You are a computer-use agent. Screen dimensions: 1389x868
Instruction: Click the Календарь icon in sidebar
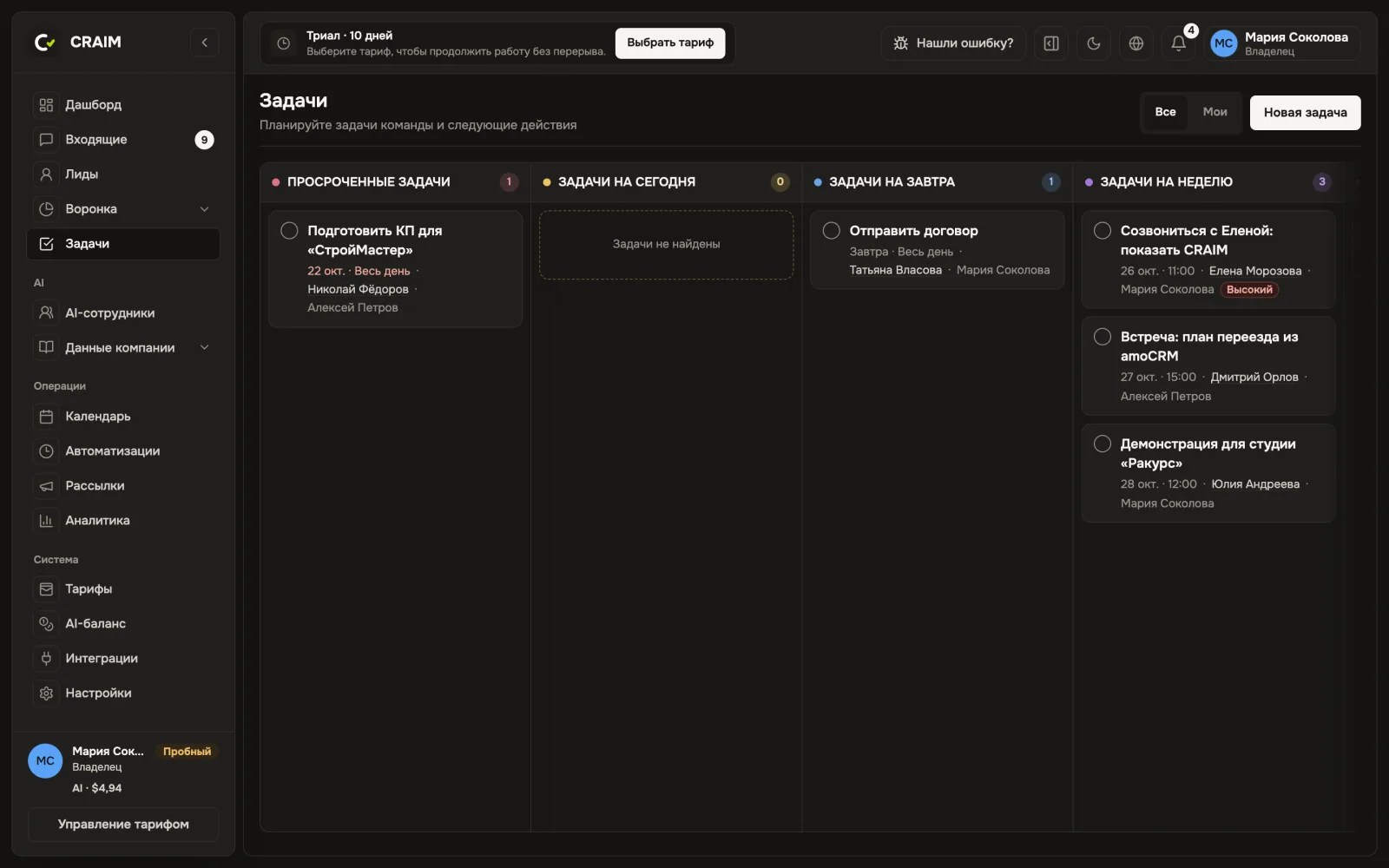point(47,417)
